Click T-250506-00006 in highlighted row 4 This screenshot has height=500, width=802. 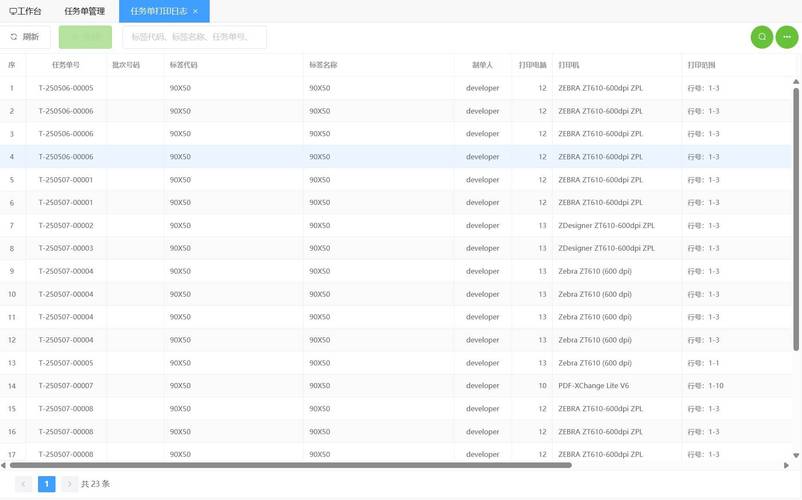pyautogui.click(x=66, y=157)
